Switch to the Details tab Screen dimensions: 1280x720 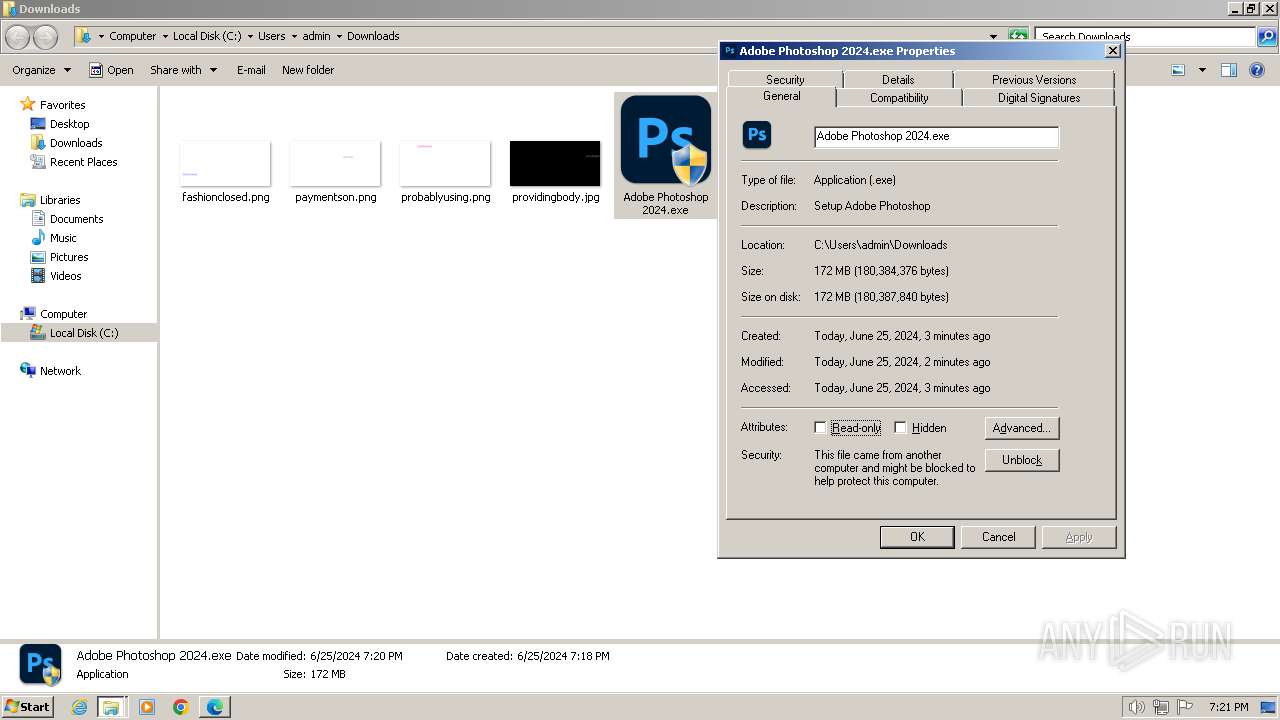pyautogui.click(x=898, y=80)
